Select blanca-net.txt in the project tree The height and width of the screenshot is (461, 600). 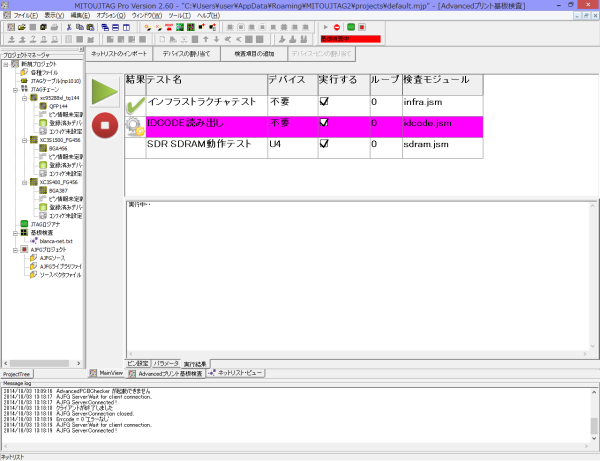[x=53, y=241]
